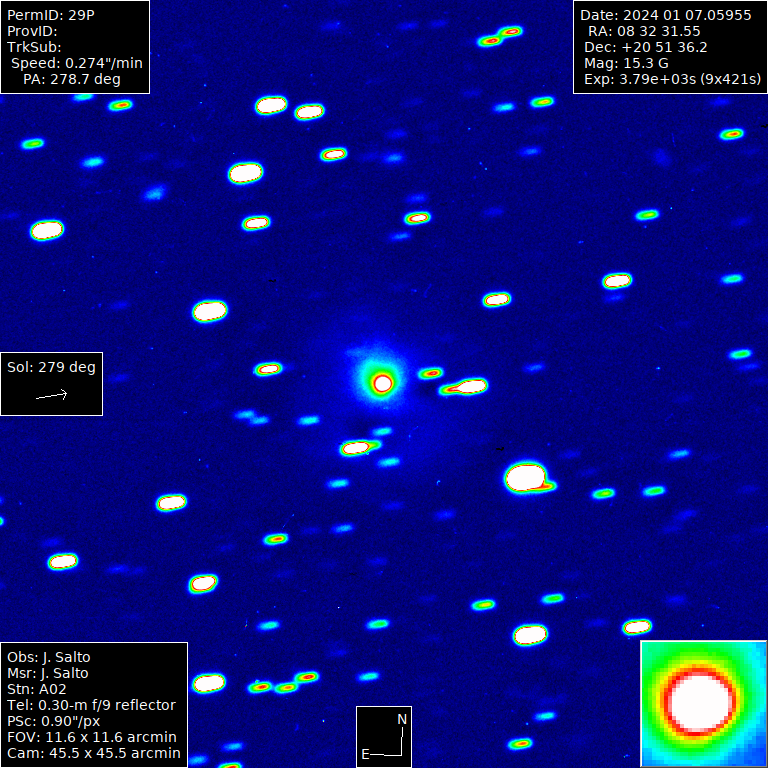Click the N/E compass orientation indicator
Screen dimensions: 768x768
pos(384,737)
